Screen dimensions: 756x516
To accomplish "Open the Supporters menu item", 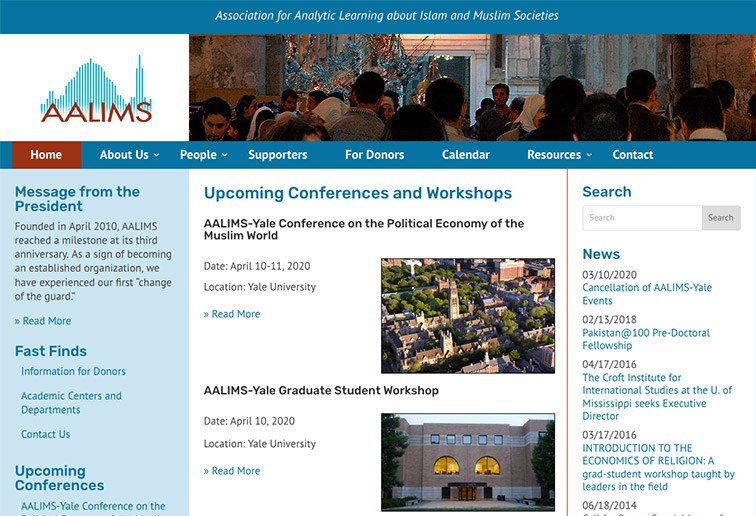I will [278, 155].
